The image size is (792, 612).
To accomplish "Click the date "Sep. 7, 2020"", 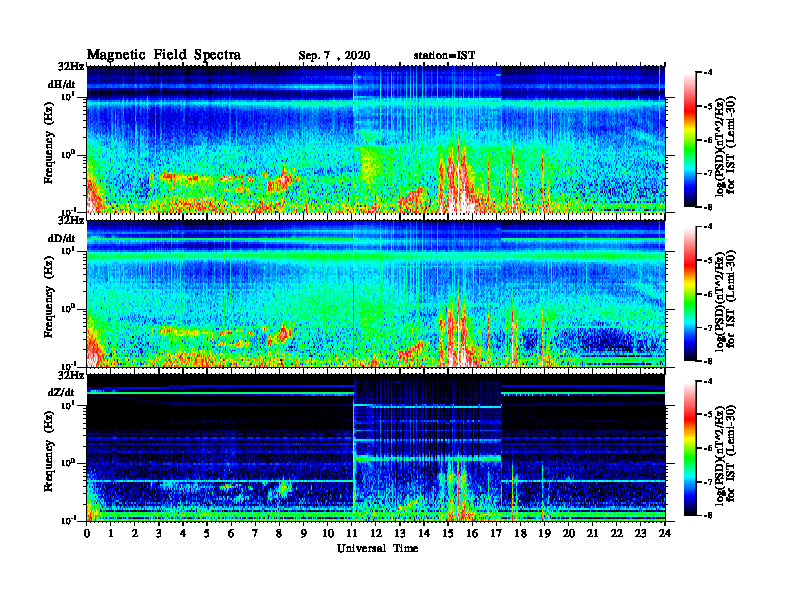I will coord(334,56).
